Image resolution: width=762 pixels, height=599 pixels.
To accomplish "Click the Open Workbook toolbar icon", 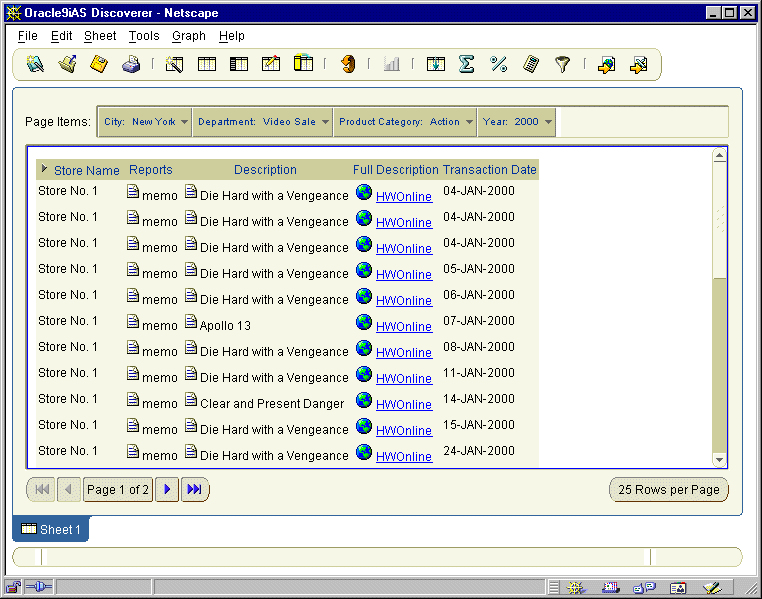I will (67, 64).
